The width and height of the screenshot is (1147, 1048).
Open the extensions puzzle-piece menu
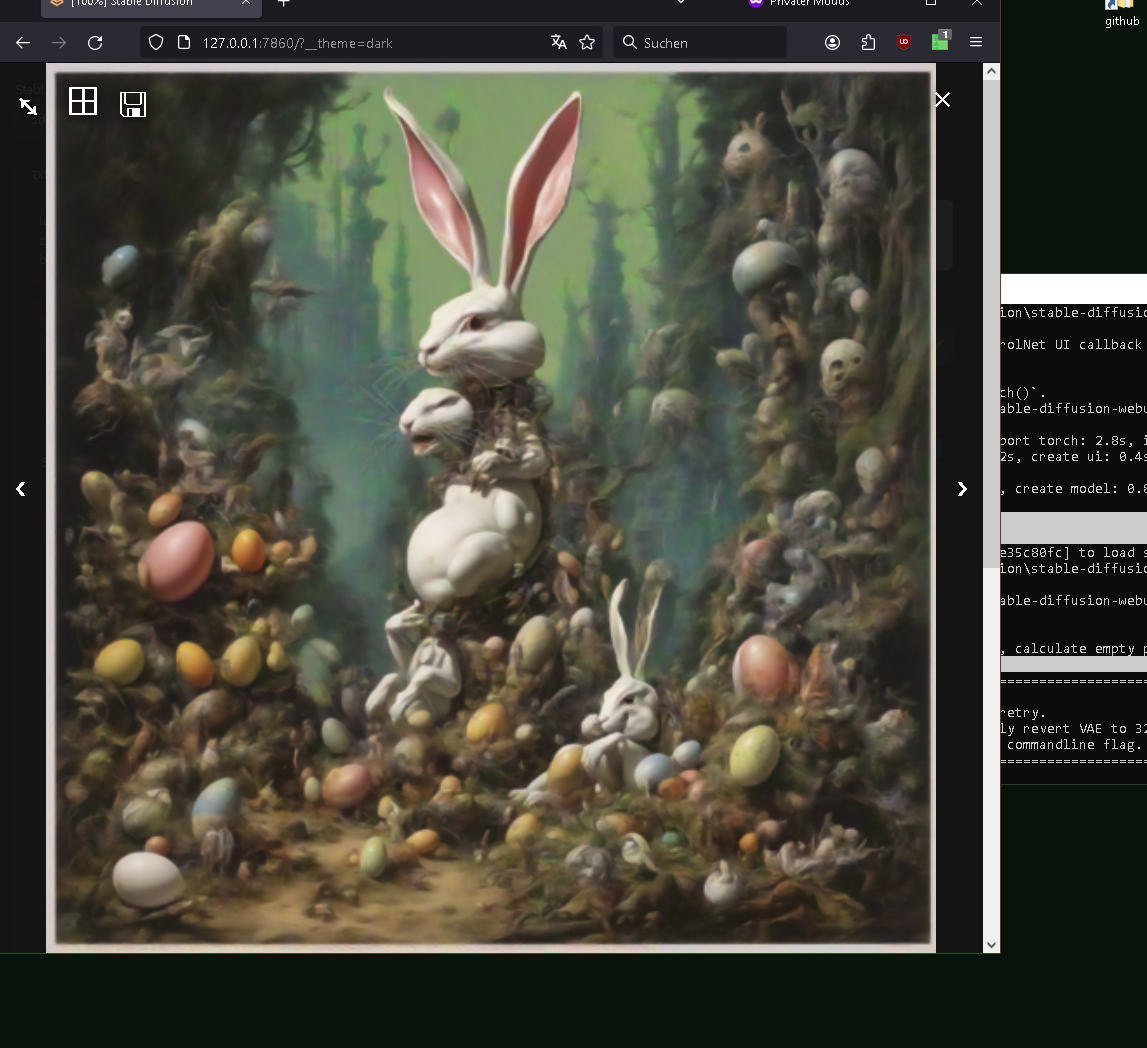pyautogui.click(x=868, y=42)
